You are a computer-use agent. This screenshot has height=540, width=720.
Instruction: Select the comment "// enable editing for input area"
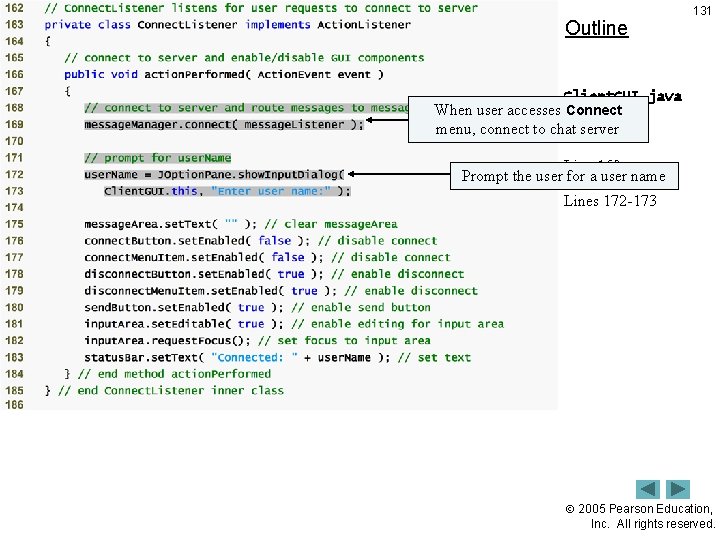pos(398,324)
